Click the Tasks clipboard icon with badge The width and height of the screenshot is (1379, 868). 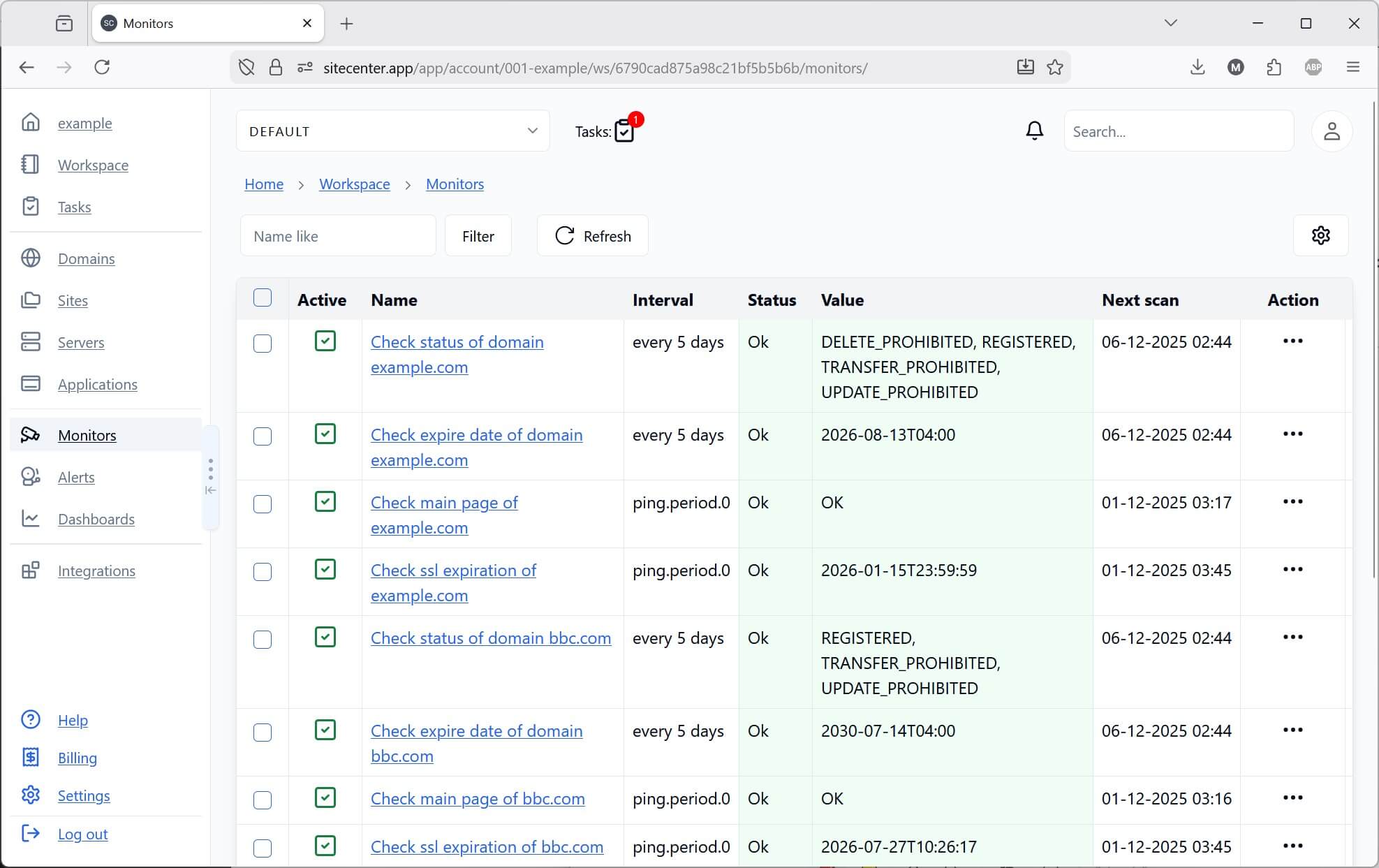(x=624, y=131)
